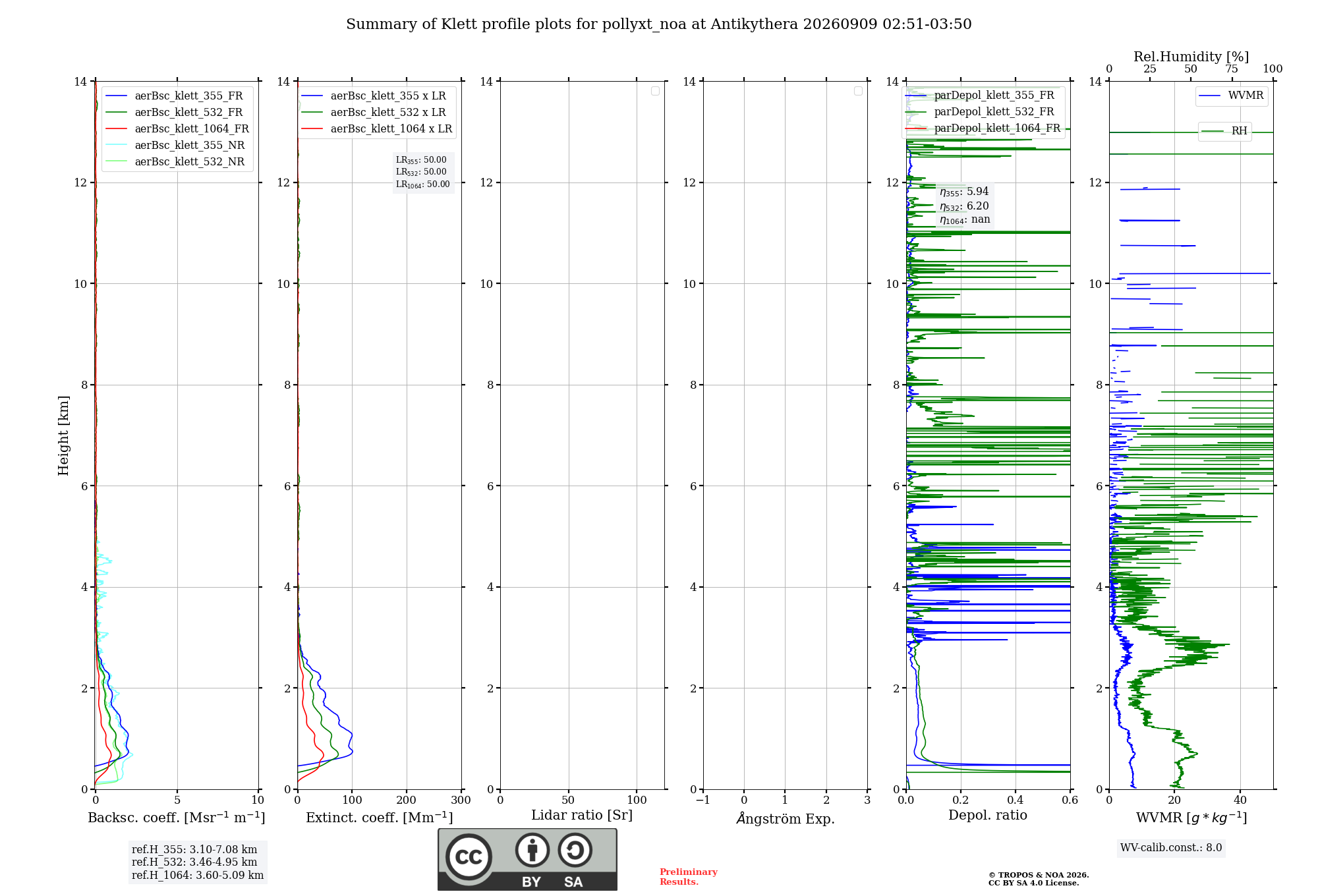This screenshot has height=896, width=1318.
Task: Click the WVMR legend entry
Action: pos(1232,96)
